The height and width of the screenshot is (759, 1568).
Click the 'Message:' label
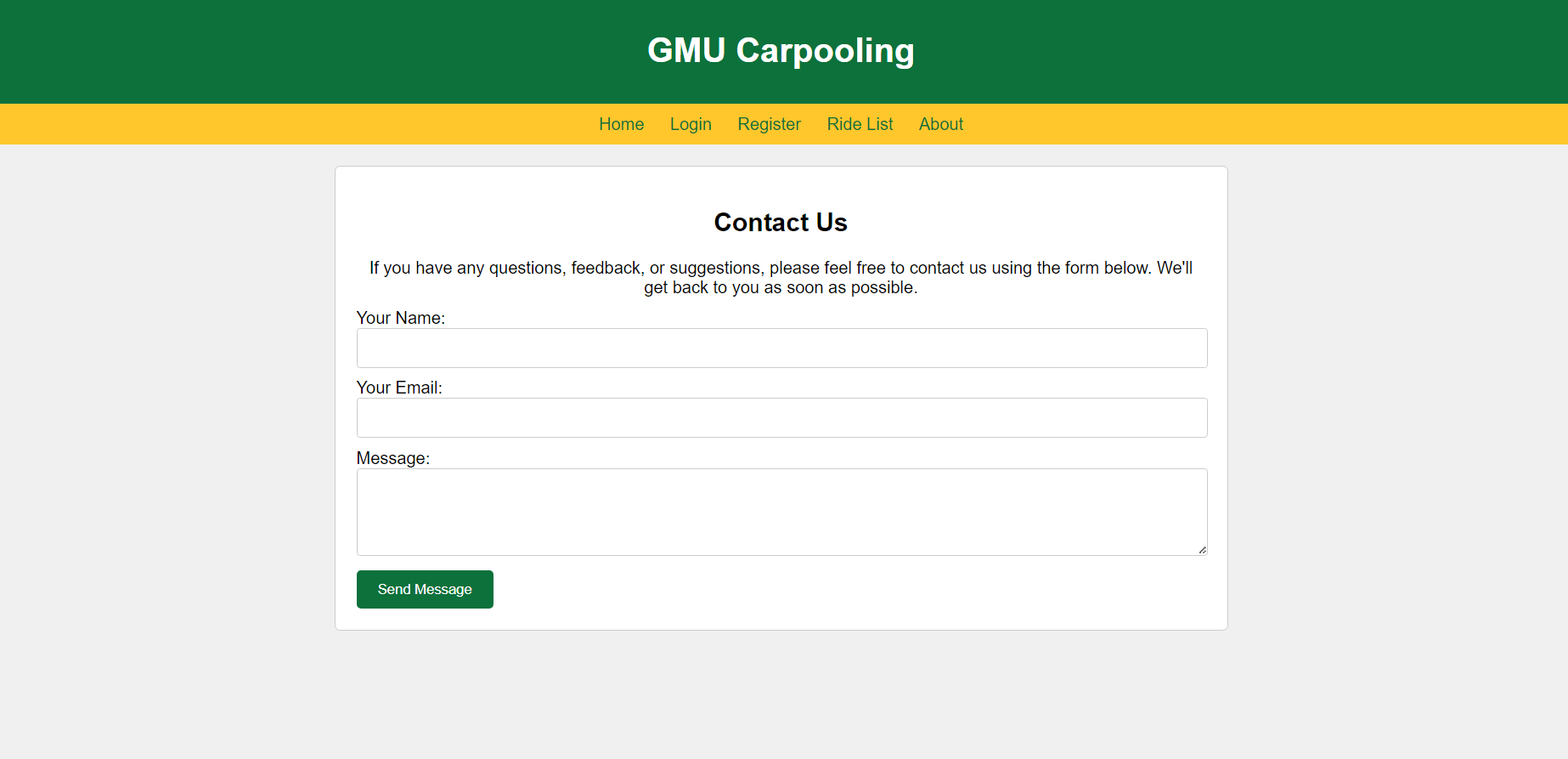(x=393, y=458)
